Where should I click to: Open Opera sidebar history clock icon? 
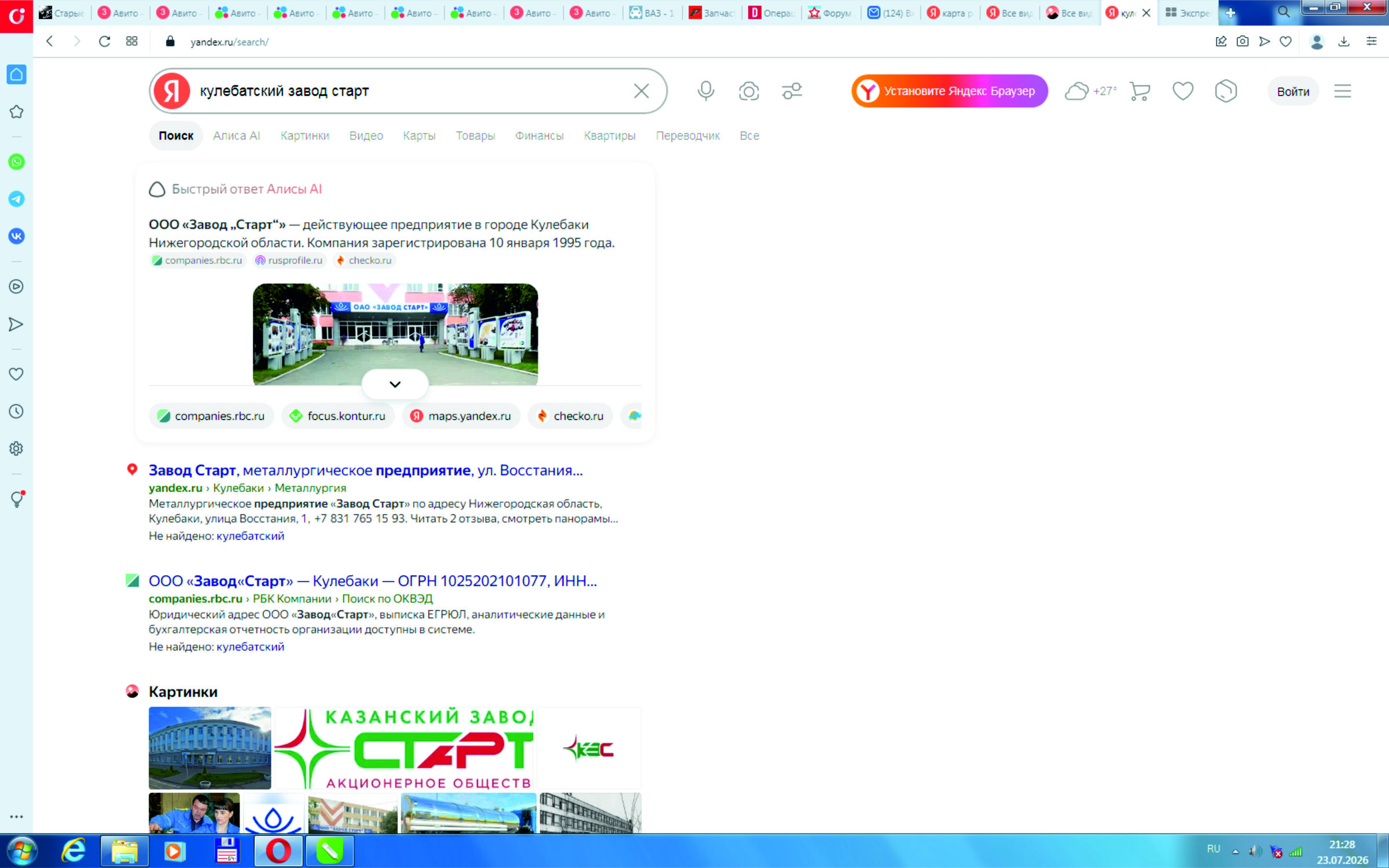tap(16, 411)
